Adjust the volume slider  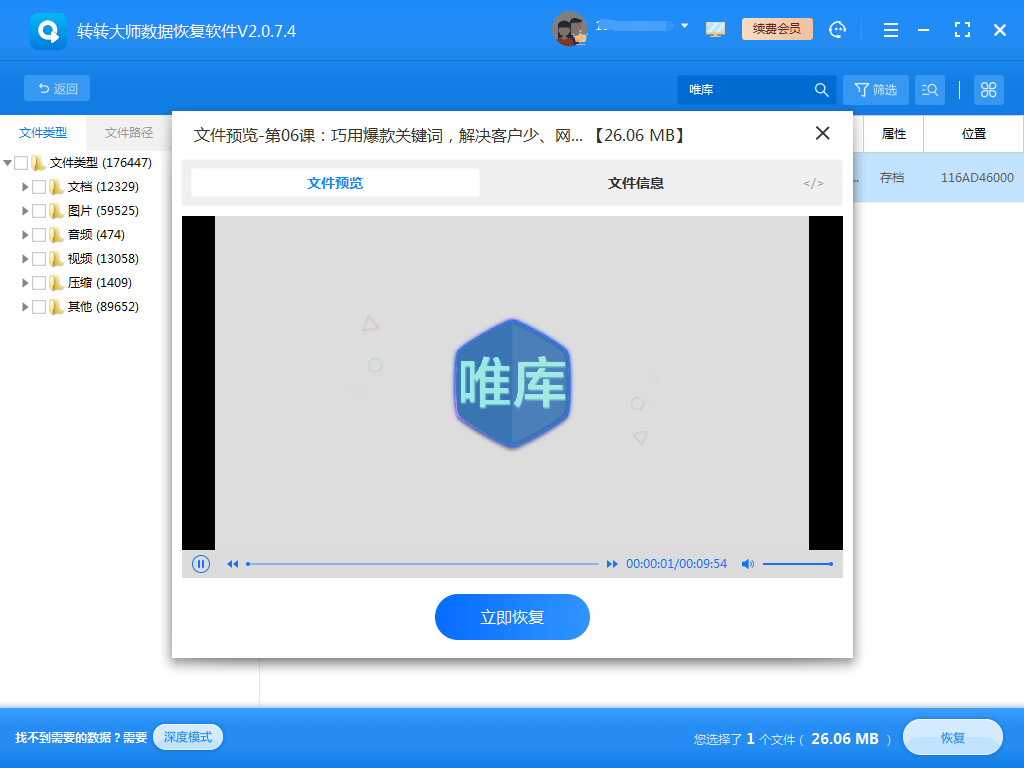pos(797,564)
